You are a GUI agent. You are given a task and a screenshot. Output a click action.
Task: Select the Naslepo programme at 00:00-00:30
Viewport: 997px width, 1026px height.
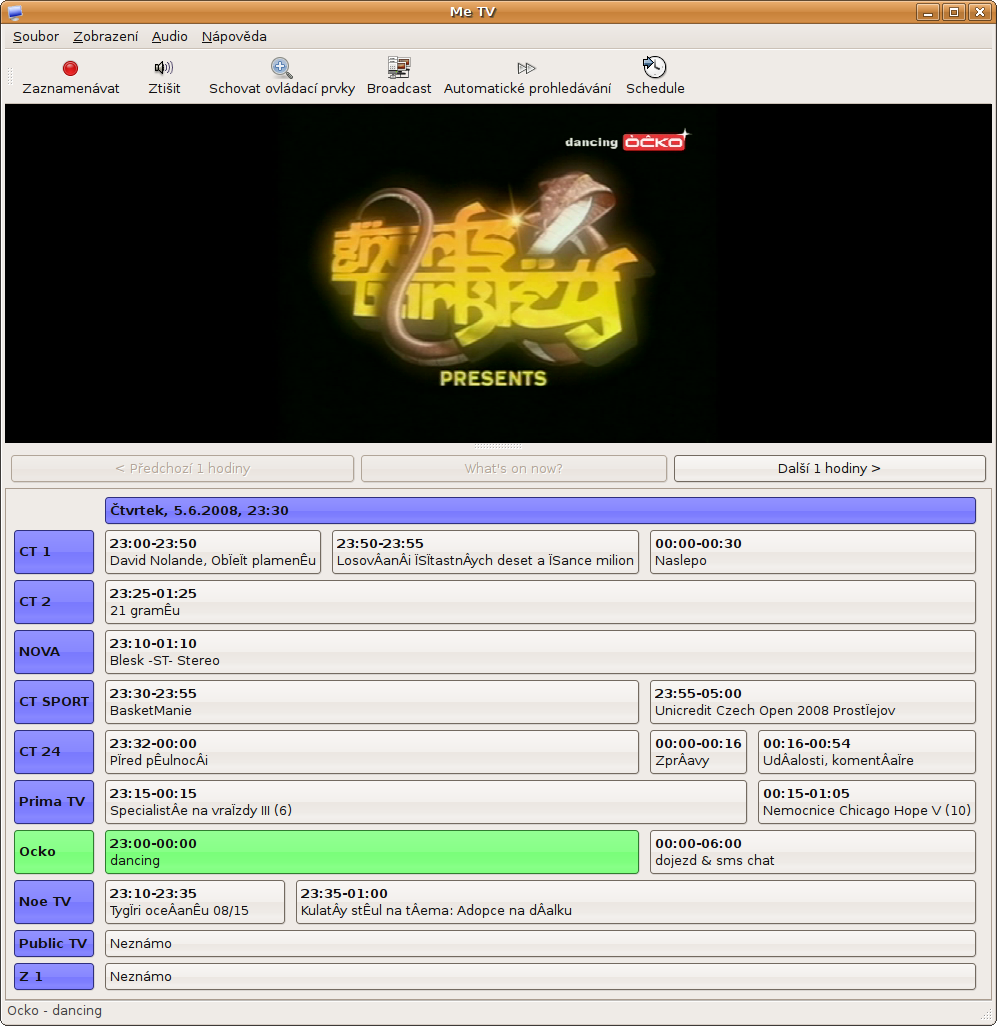point(813,552)
